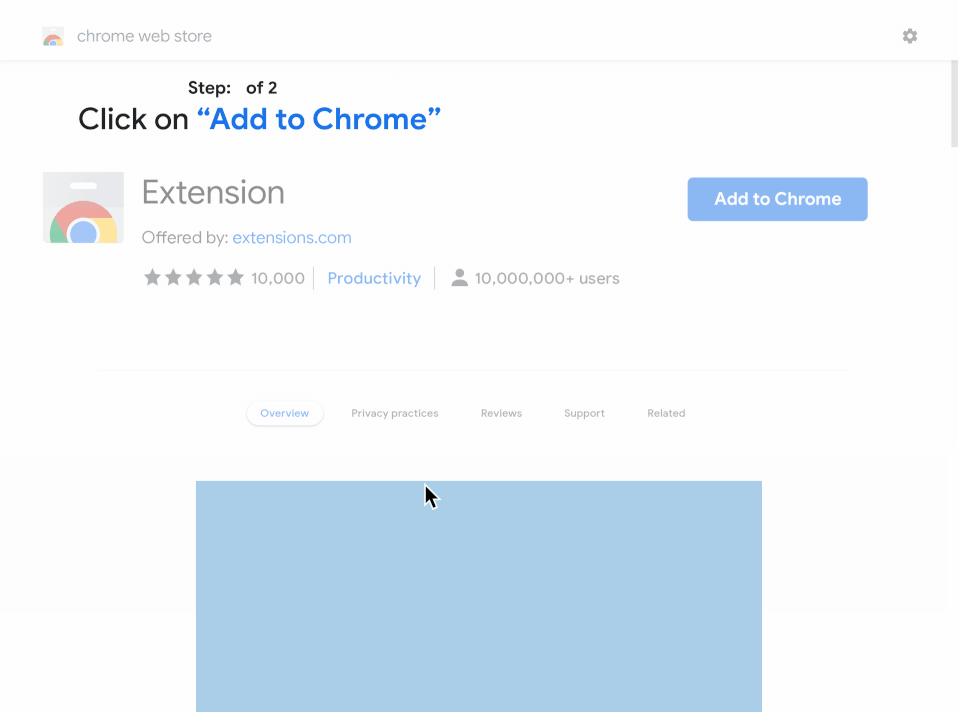Click the fifth rating star
The width and height of the screenshot is (958, 712).
tap(235, 278)
